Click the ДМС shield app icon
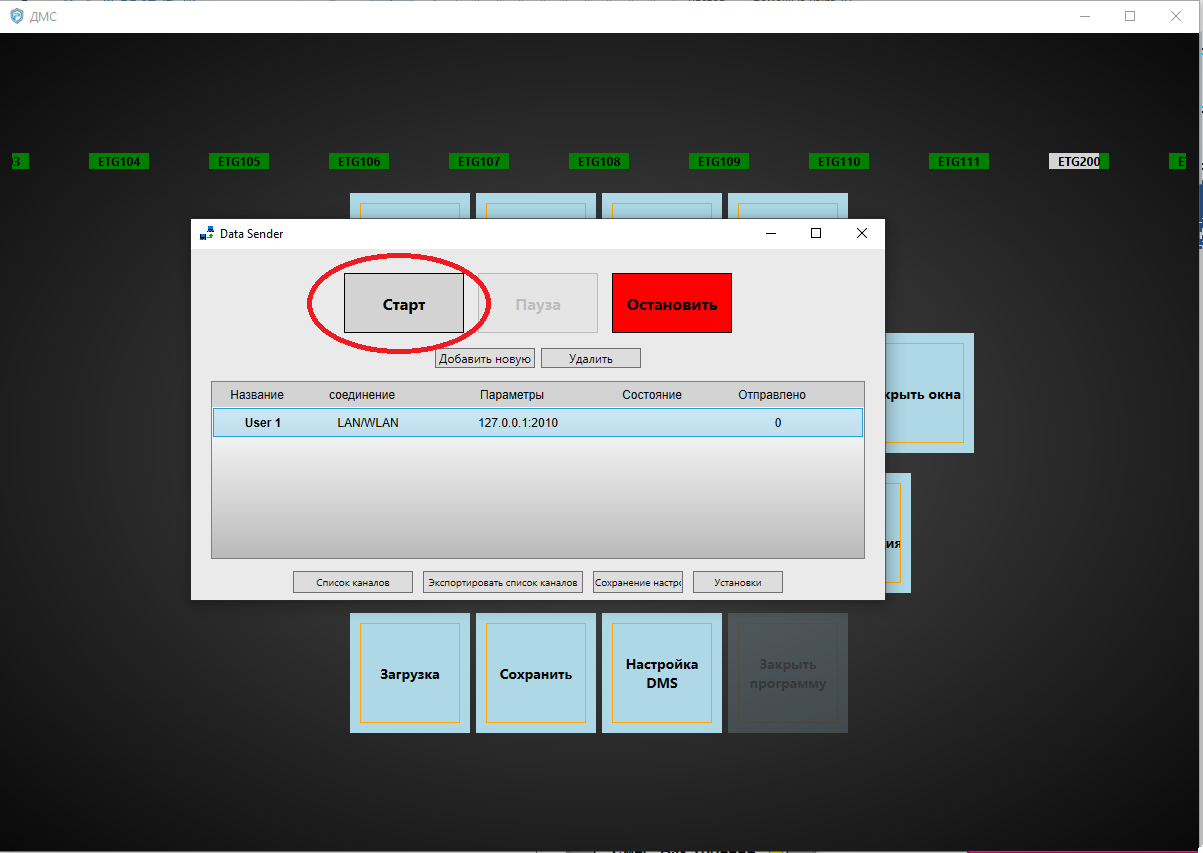 pyautogui.click(x=16, y=16)
